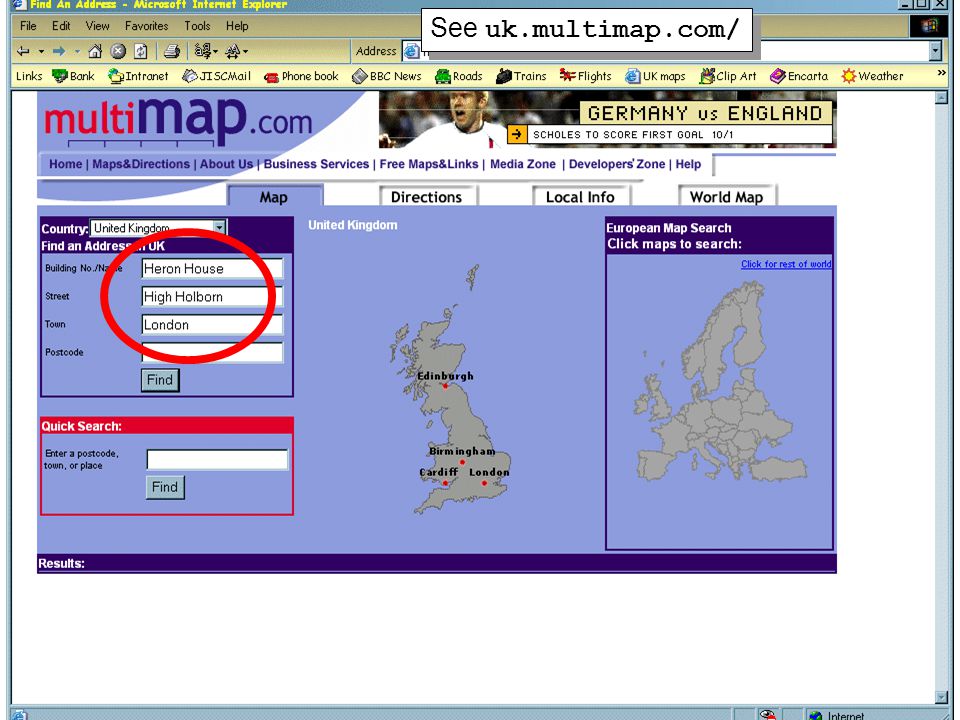
Task: Open the File menu
Action: pyautogui.click(x=28, y=26)
